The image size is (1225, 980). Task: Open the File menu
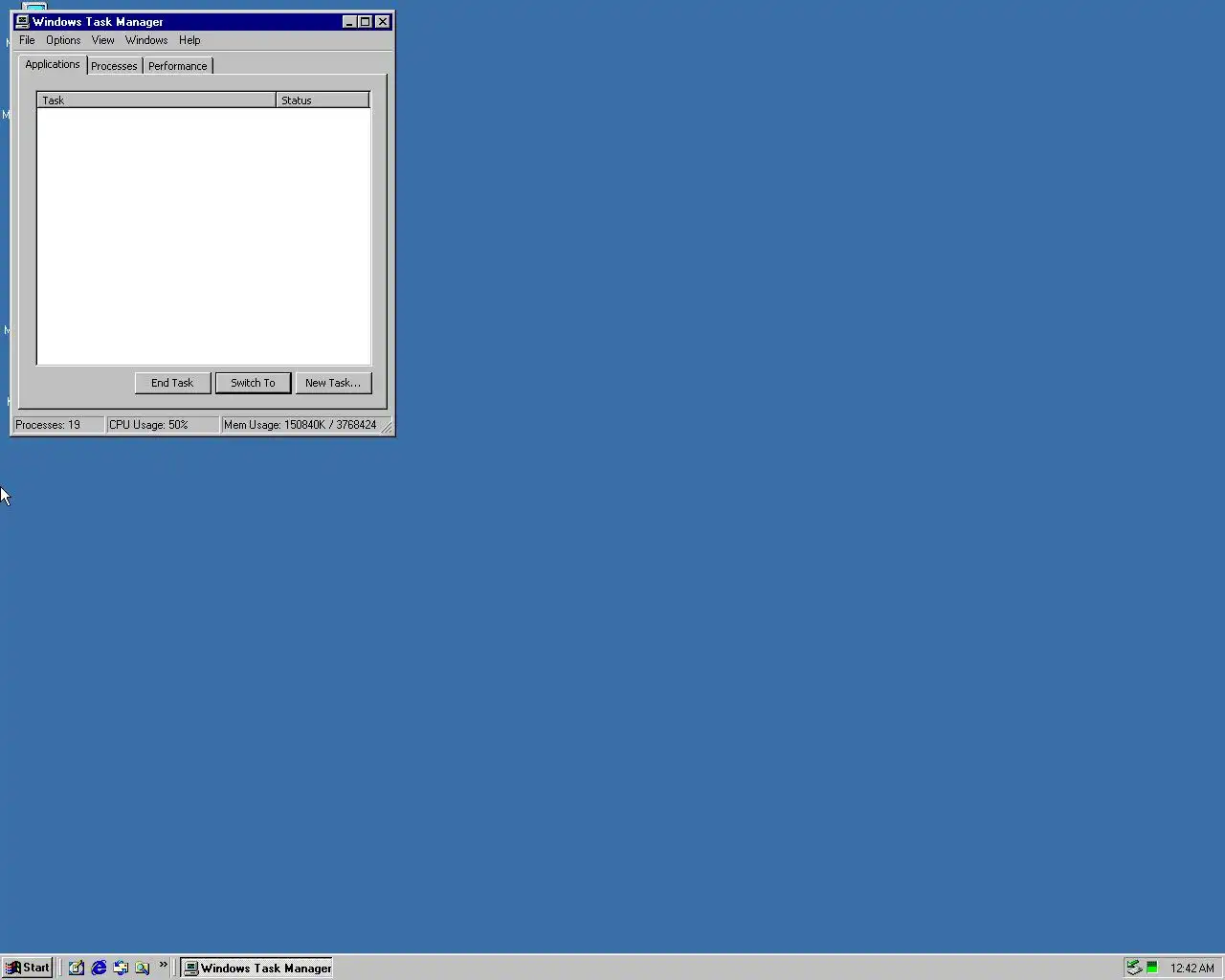(x=27, y=40)
